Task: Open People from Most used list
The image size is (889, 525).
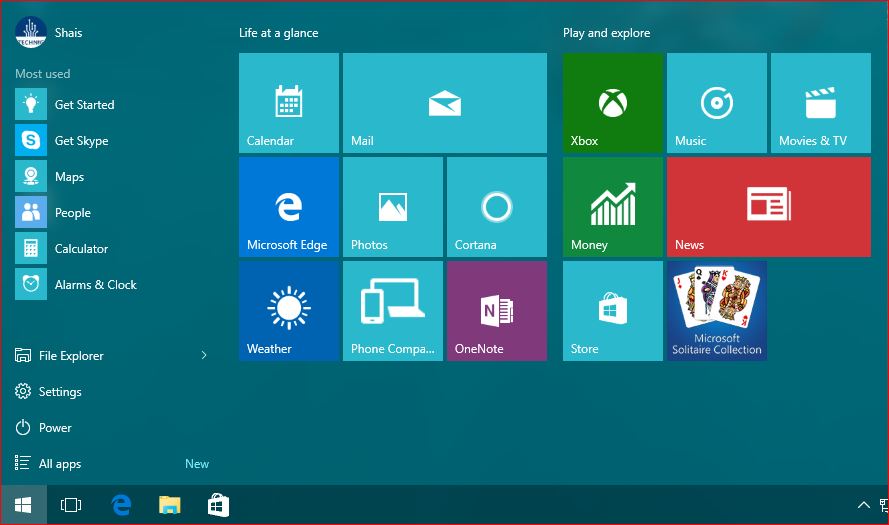Action: click(x=111, y=212)
